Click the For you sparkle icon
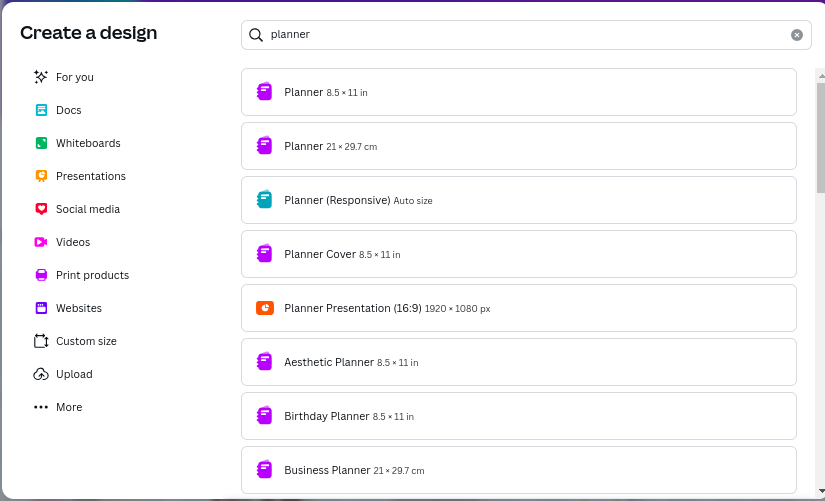825x501 pixels. (41, 77)
